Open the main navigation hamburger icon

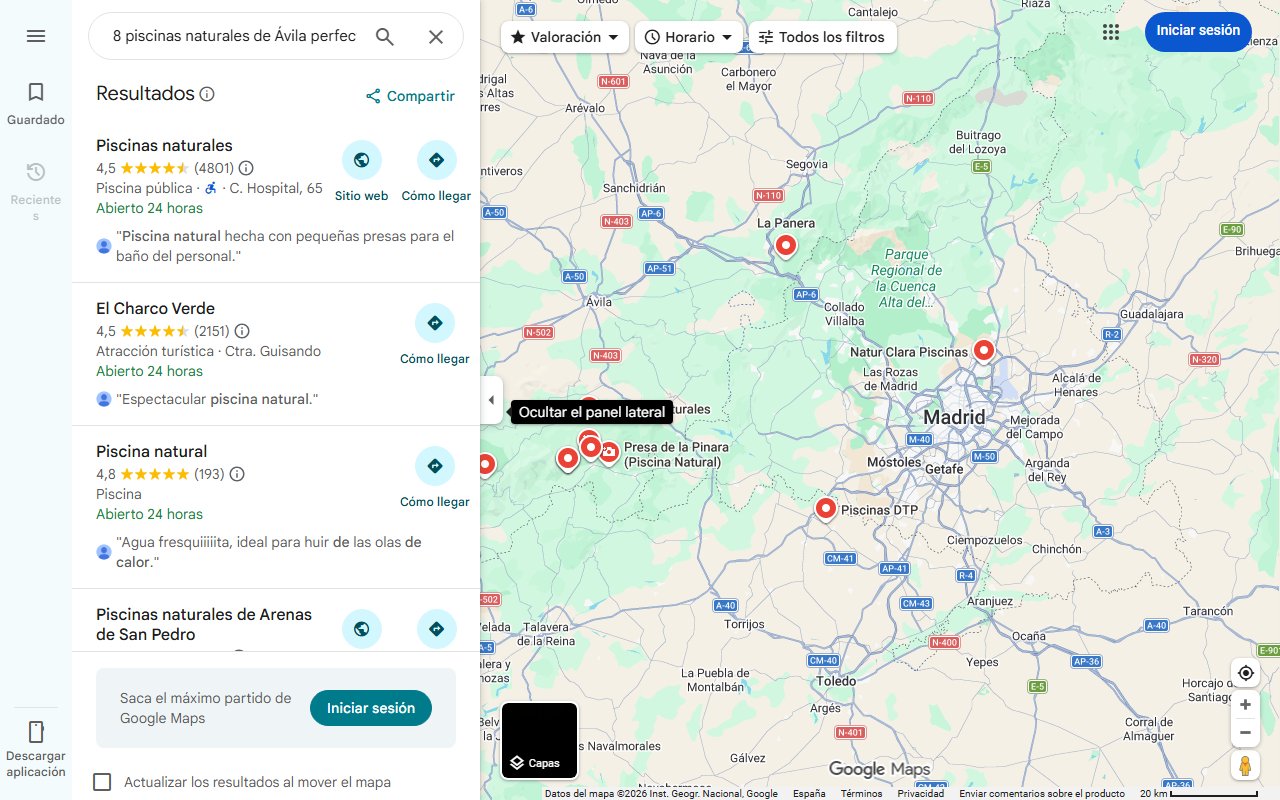click(36, 36)
